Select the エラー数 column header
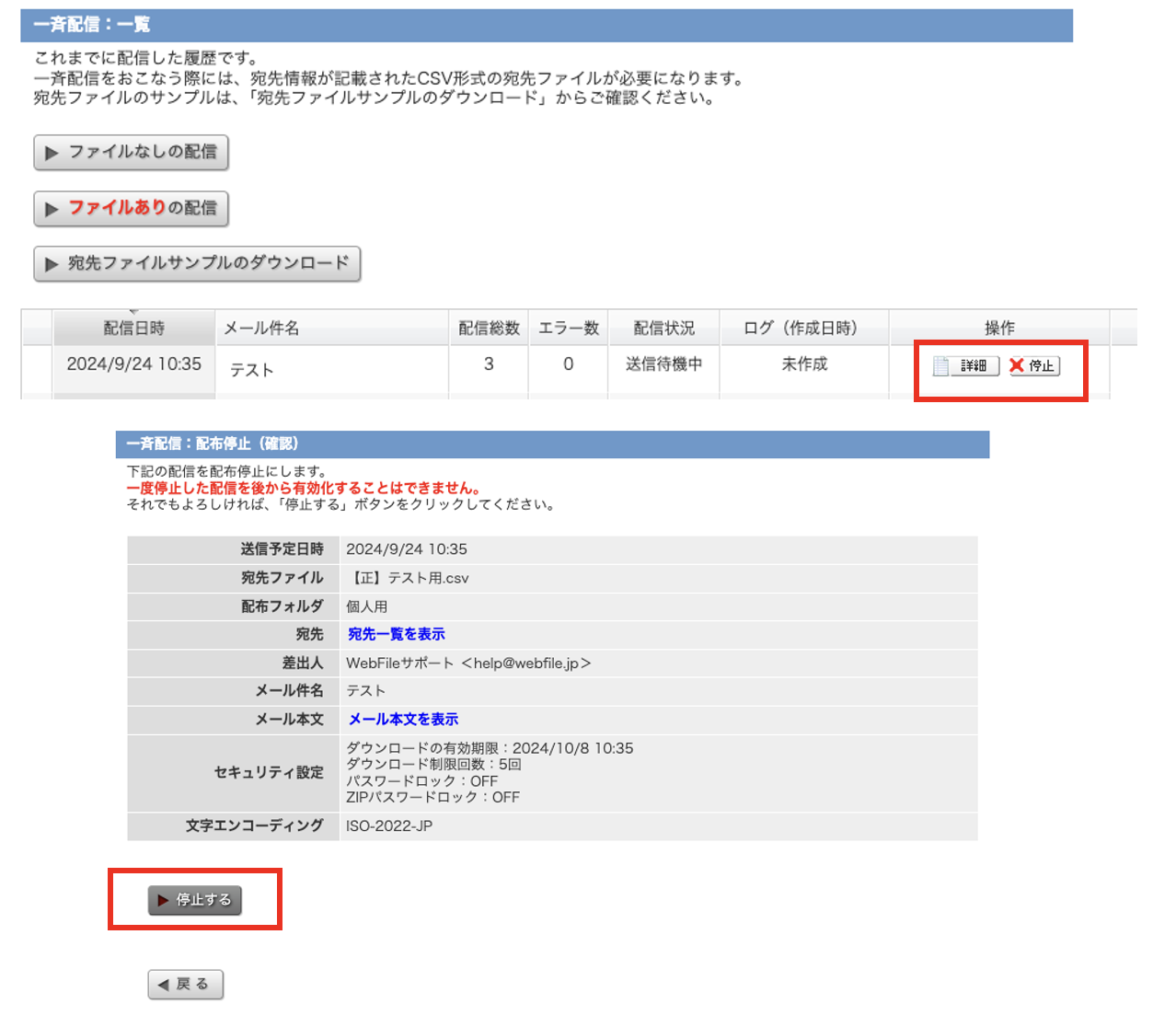The height and width of the screenshot is (1027, 1176). coord(568,329)
